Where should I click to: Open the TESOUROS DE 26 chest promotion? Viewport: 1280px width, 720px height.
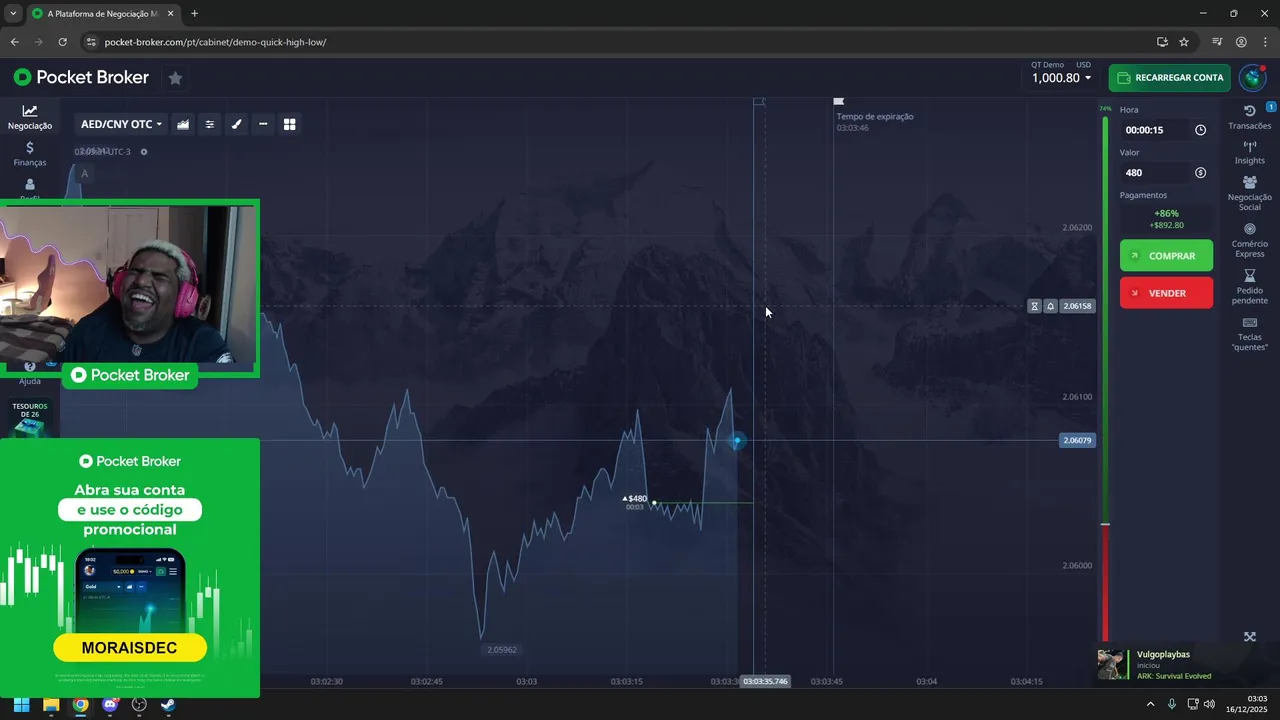click(x=30, y=420)
